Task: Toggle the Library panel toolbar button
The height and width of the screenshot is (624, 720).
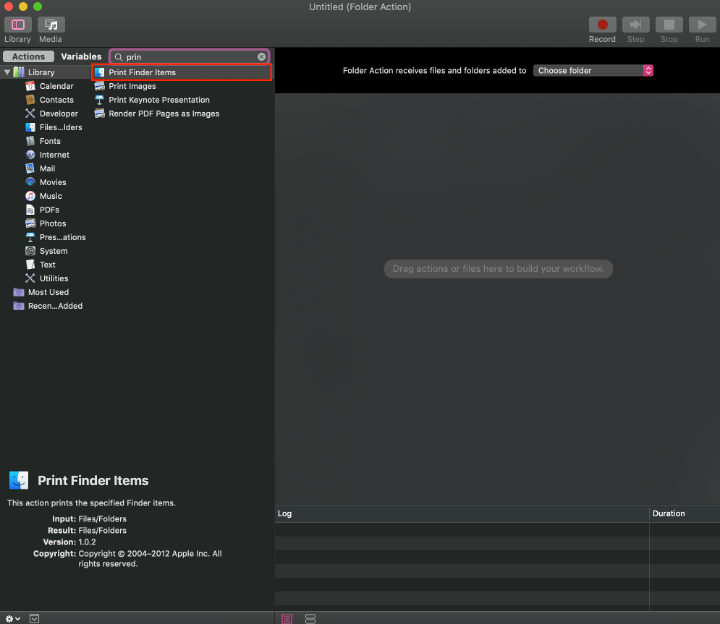Action: click(18, 25)
